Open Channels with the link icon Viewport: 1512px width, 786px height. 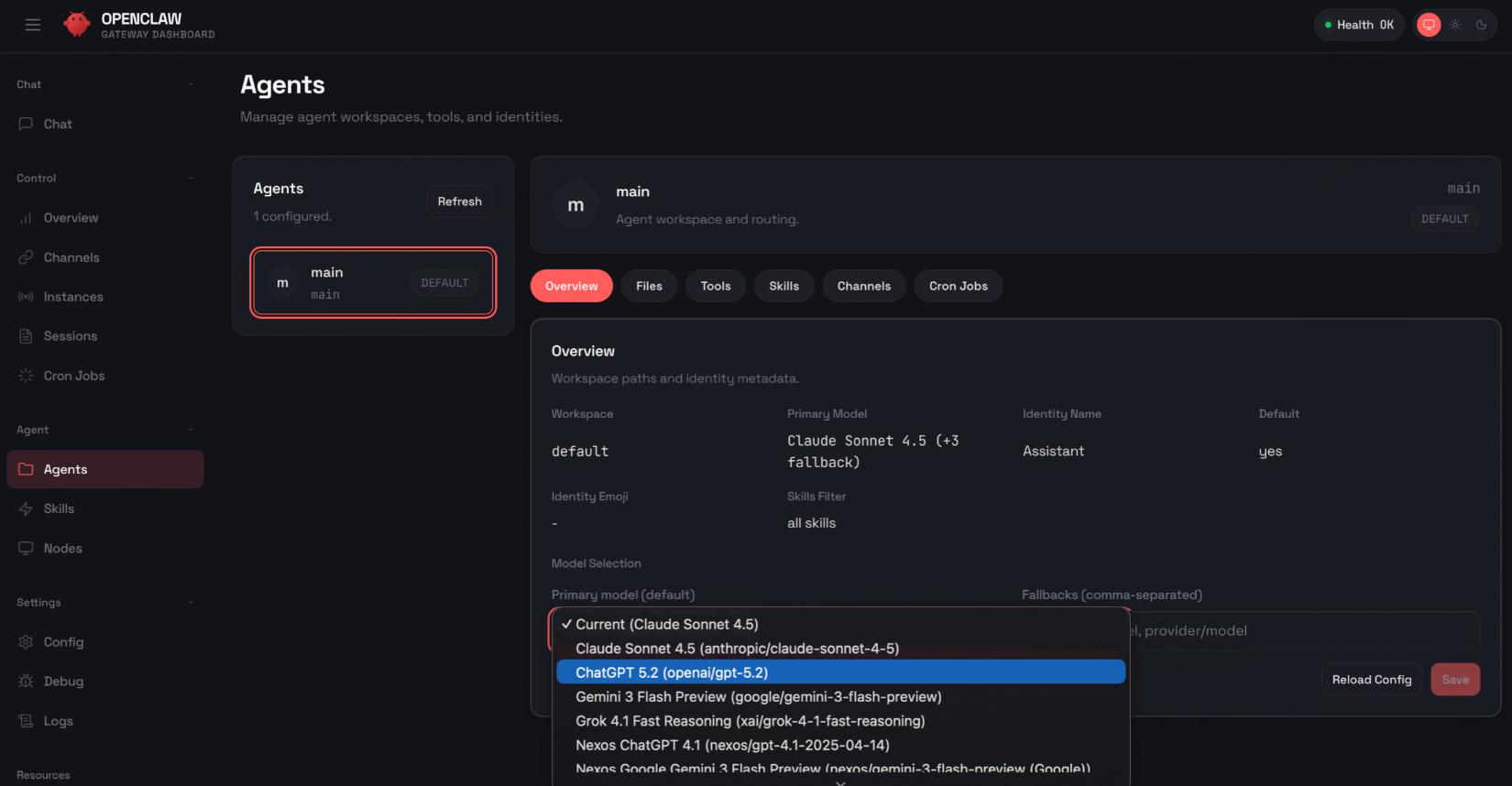(26, 257)
